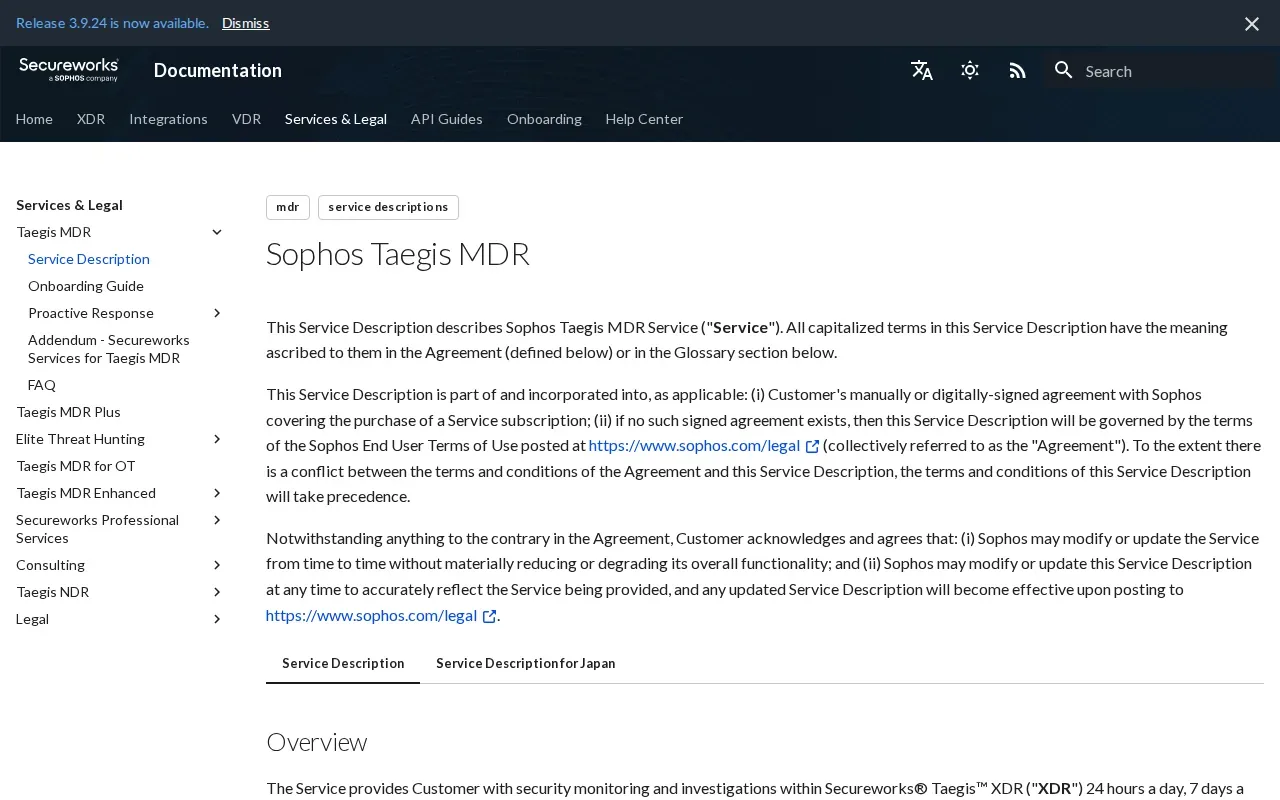Open the Service Description sidebar link

point(89,259)
